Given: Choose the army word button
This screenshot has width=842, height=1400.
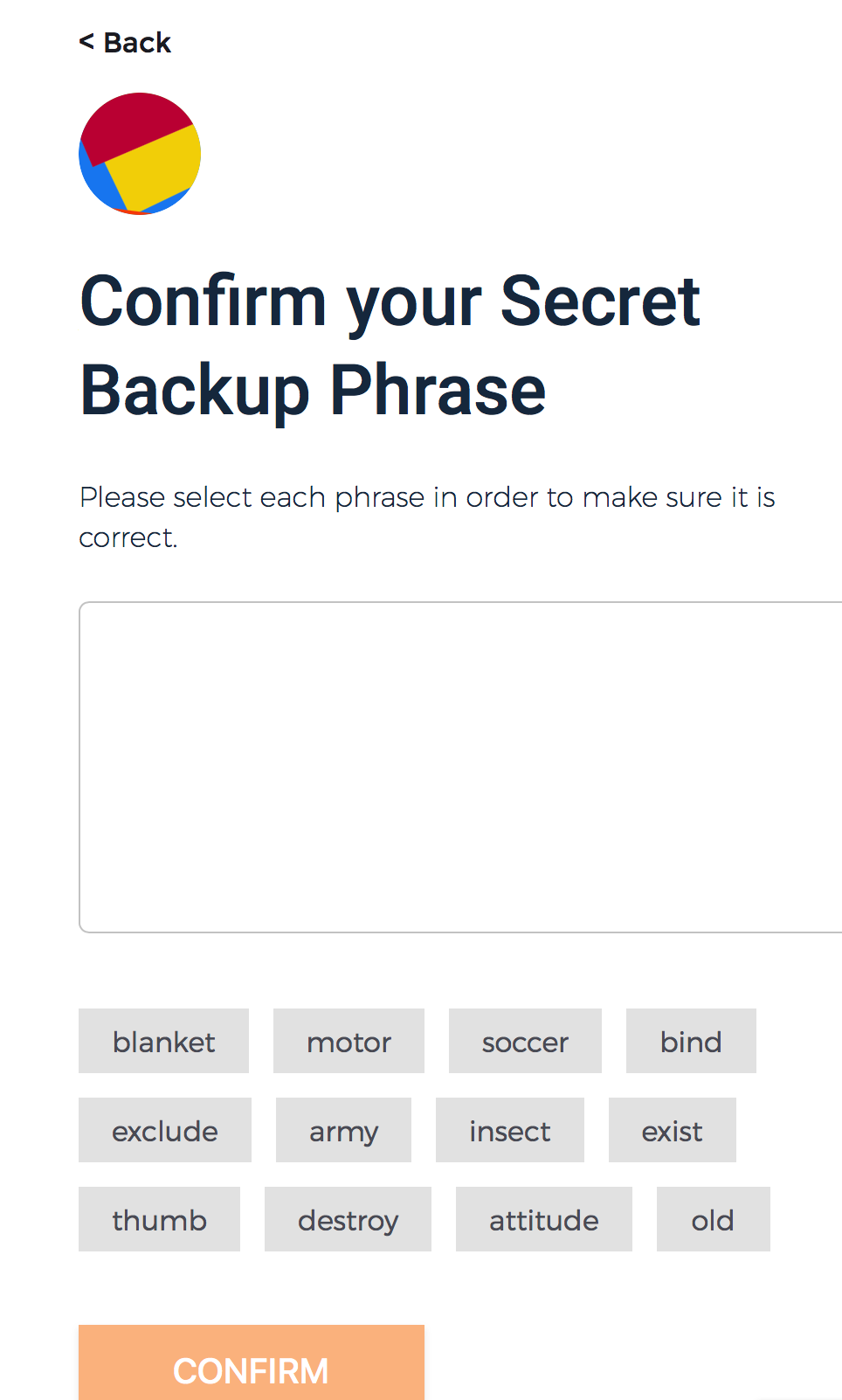Looking at the screenshot, I should pos(343,1130).
